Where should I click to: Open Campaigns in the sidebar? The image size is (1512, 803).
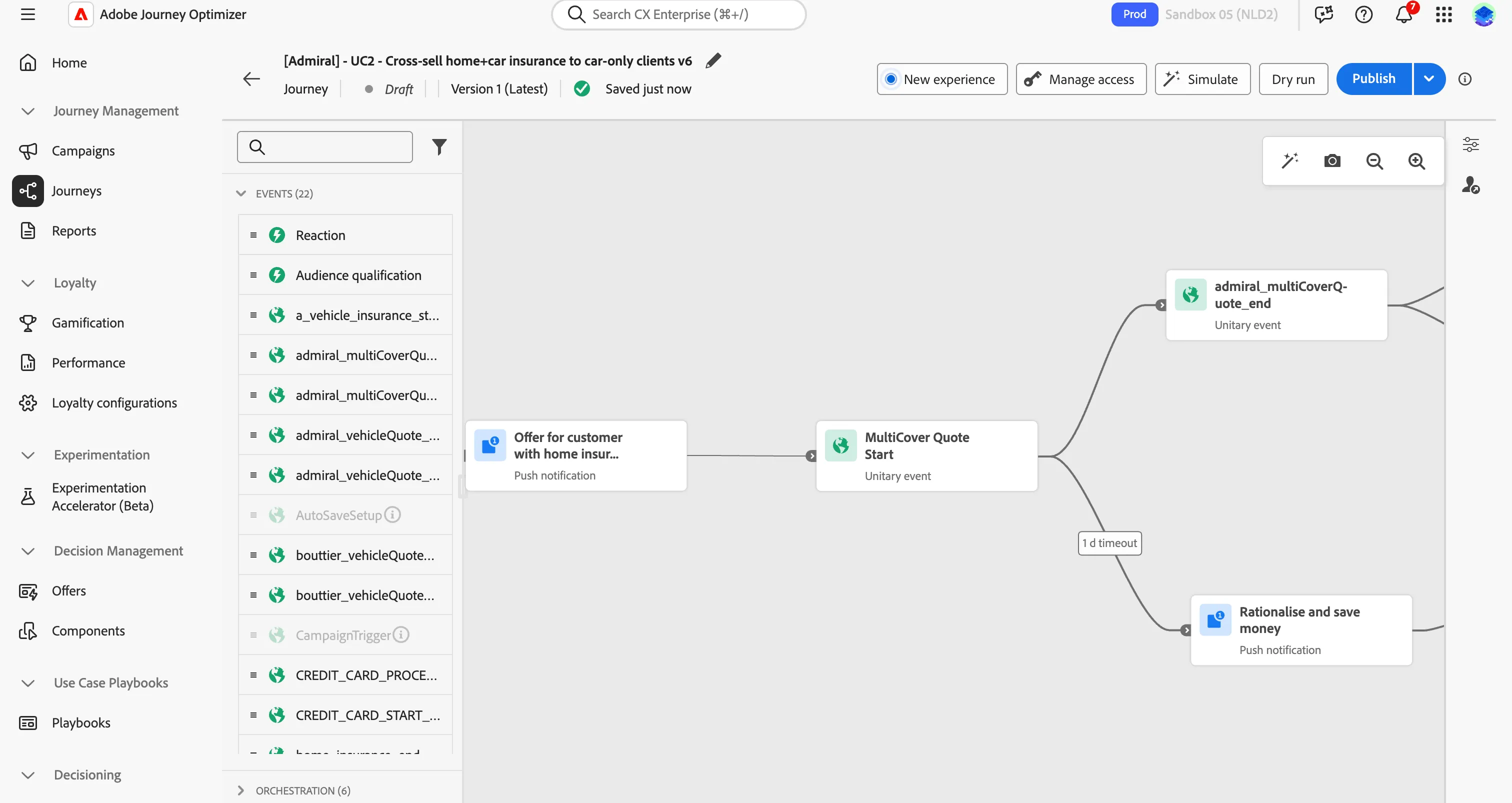83,151
